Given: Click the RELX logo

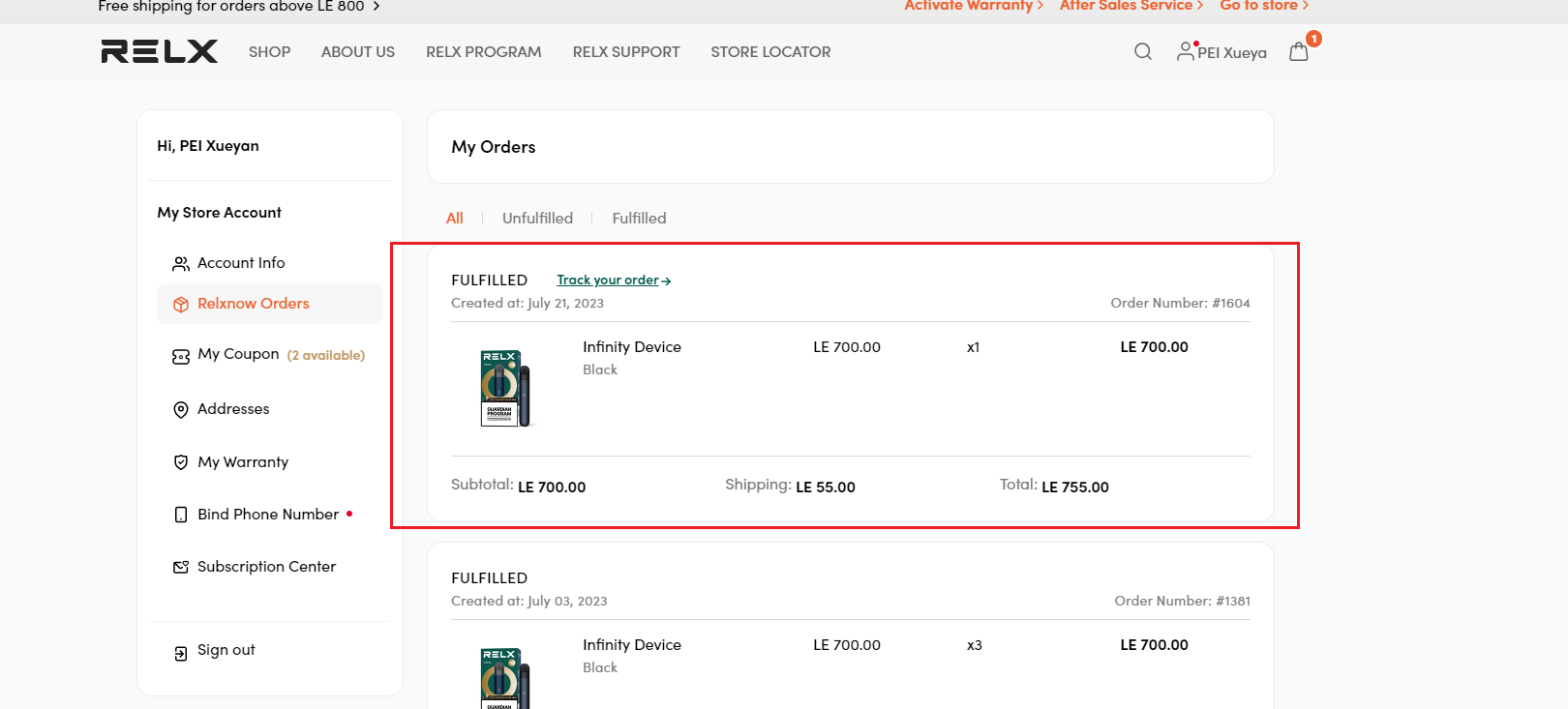Looking at the screenshot, I should [x=160, y=51].
